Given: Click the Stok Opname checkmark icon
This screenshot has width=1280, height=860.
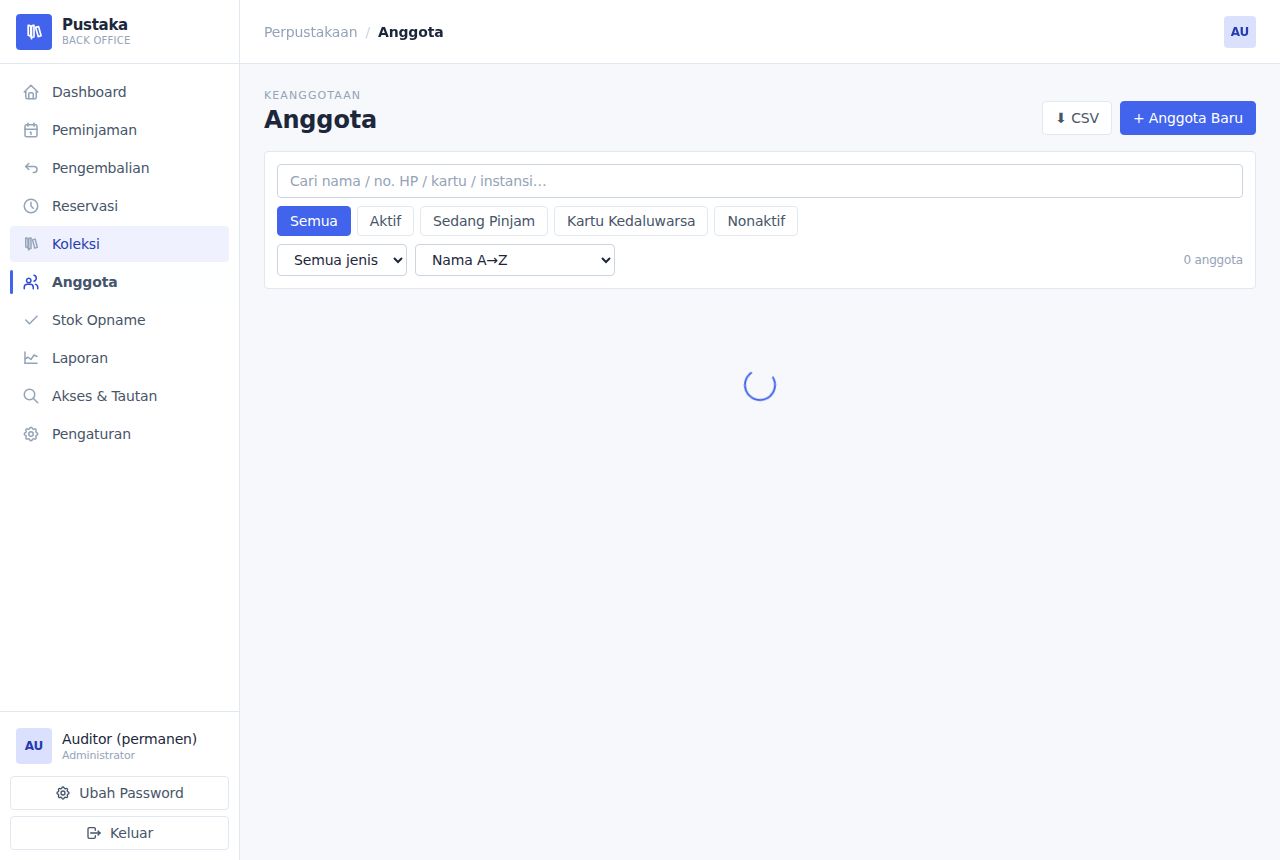Looking at the screenshot, I should pyautogui.click(x=31, y=320).
